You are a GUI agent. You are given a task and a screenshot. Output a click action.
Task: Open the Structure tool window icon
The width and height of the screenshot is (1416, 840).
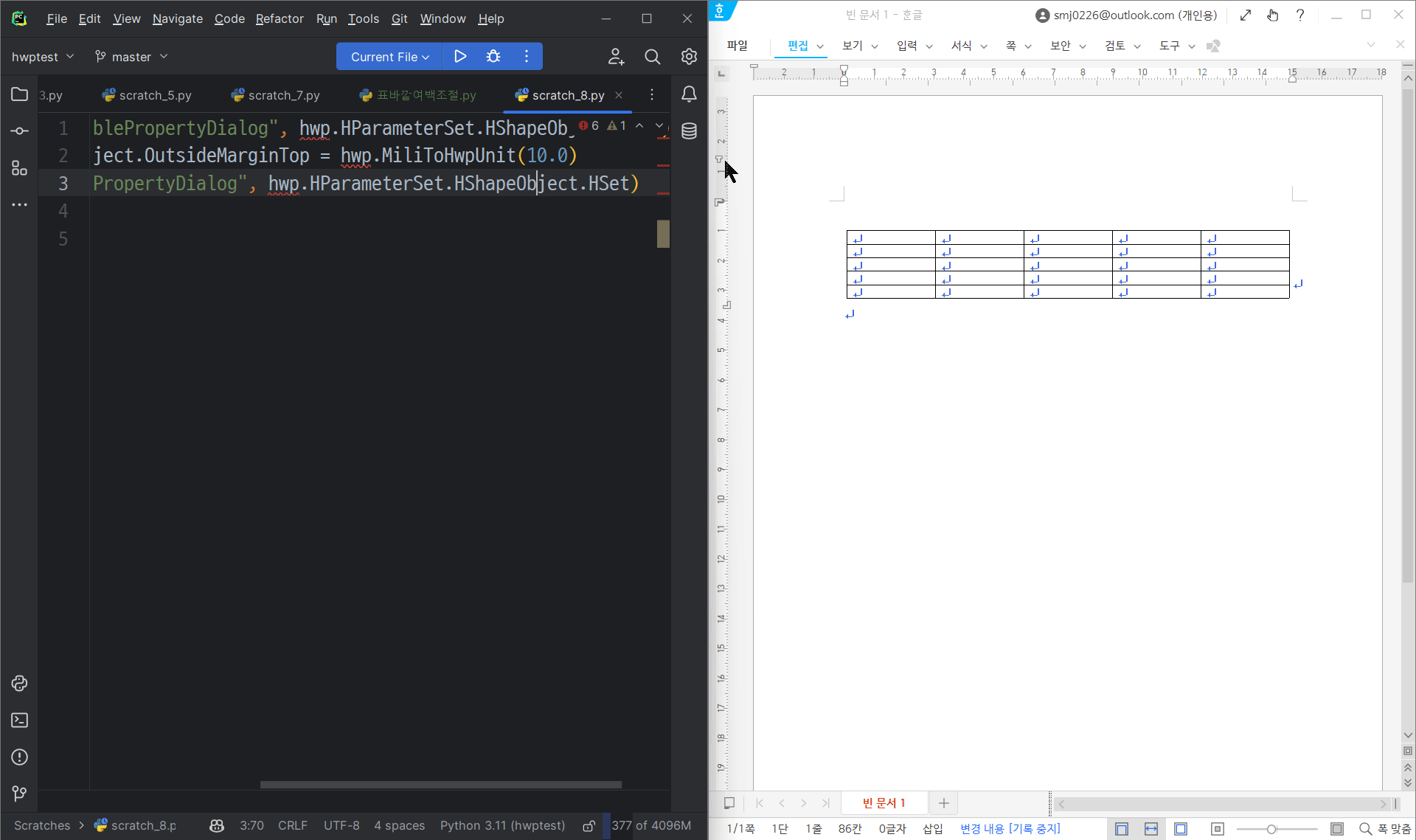tap(20, 168)
